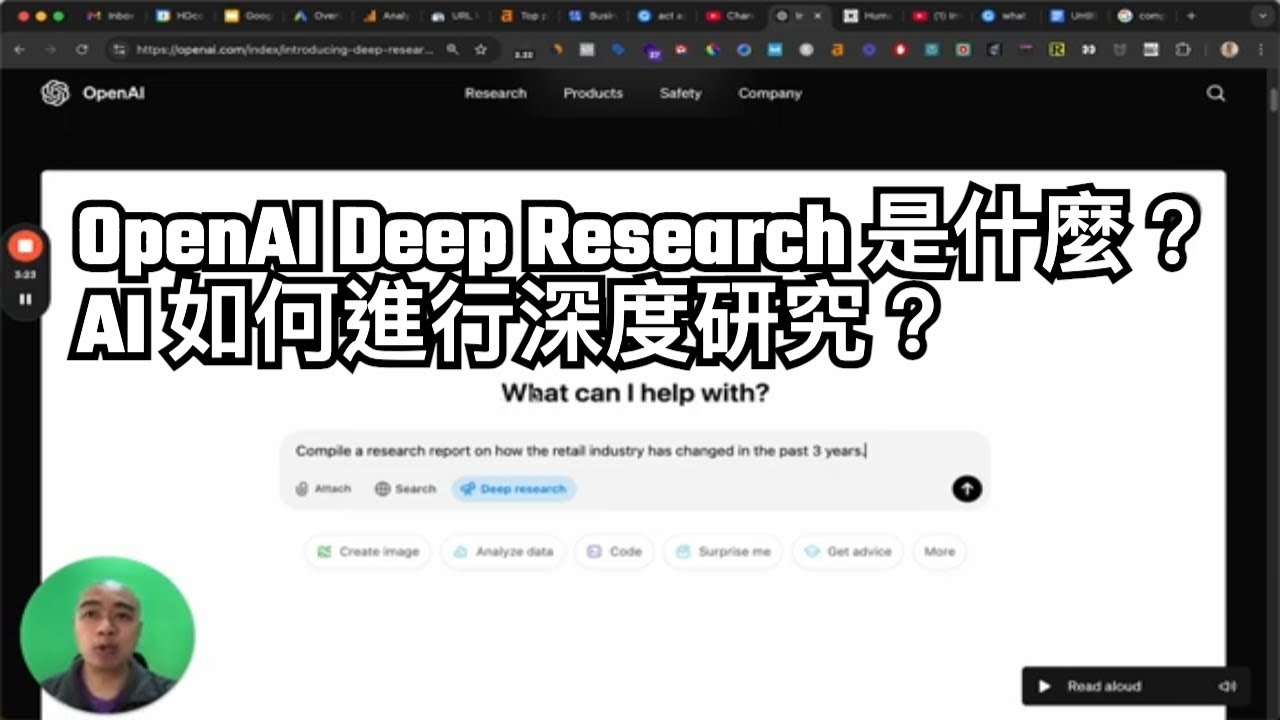The height and width of the screenshot is (720, 1280).
Task: Switch to the Amazon Top tab
Action: [525, 16]
